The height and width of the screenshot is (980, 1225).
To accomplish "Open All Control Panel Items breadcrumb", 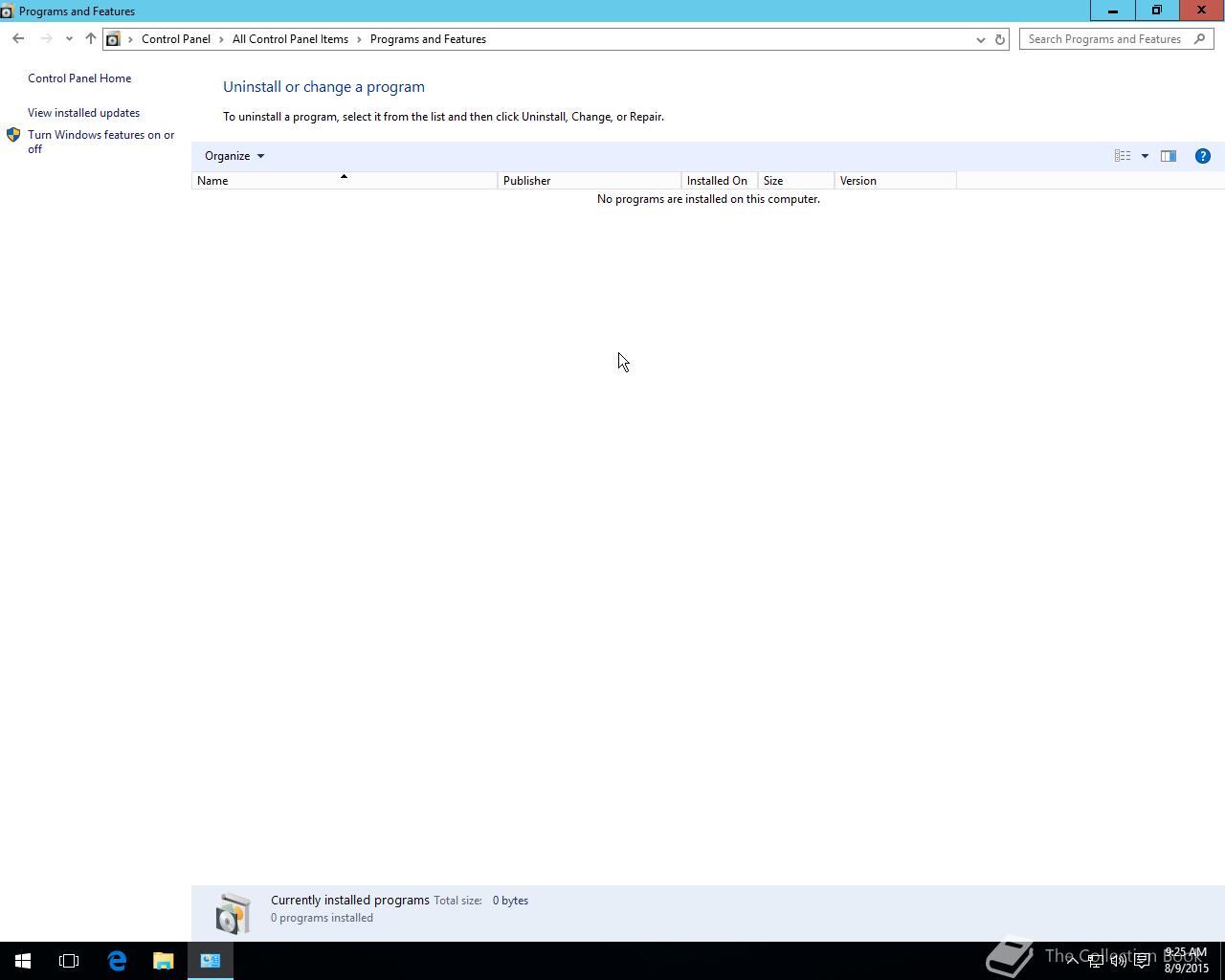I will pyautogui.click(x=290, y=39).
